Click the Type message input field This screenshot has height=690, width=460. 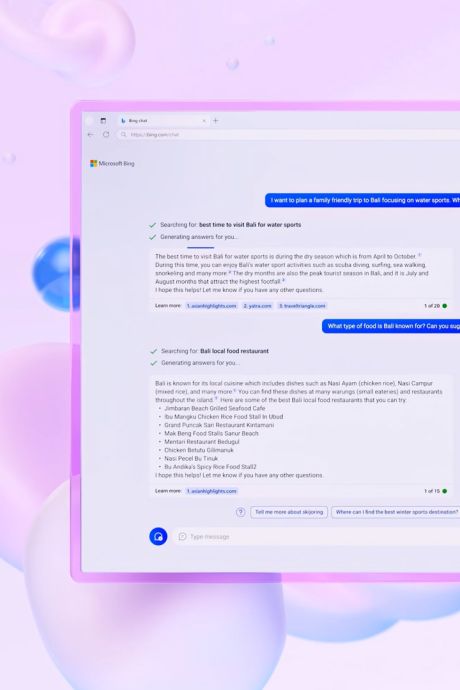click(317, 536)
